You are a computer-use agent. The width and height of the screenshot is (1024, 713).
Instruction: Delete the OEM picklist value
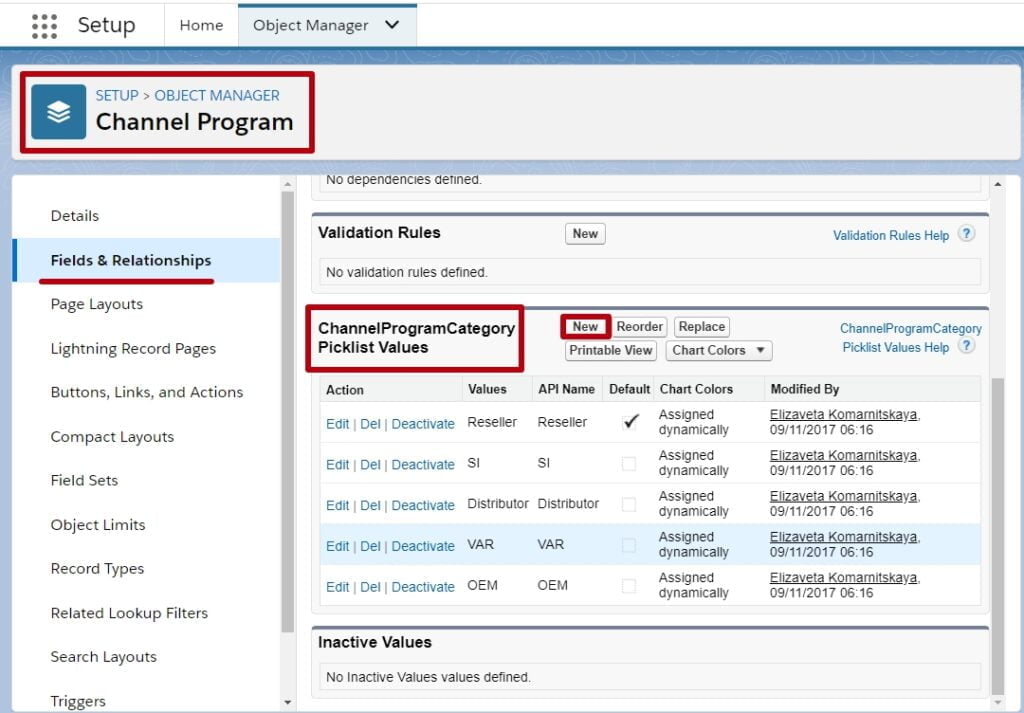pyautogui.click(x=370, y=587)
